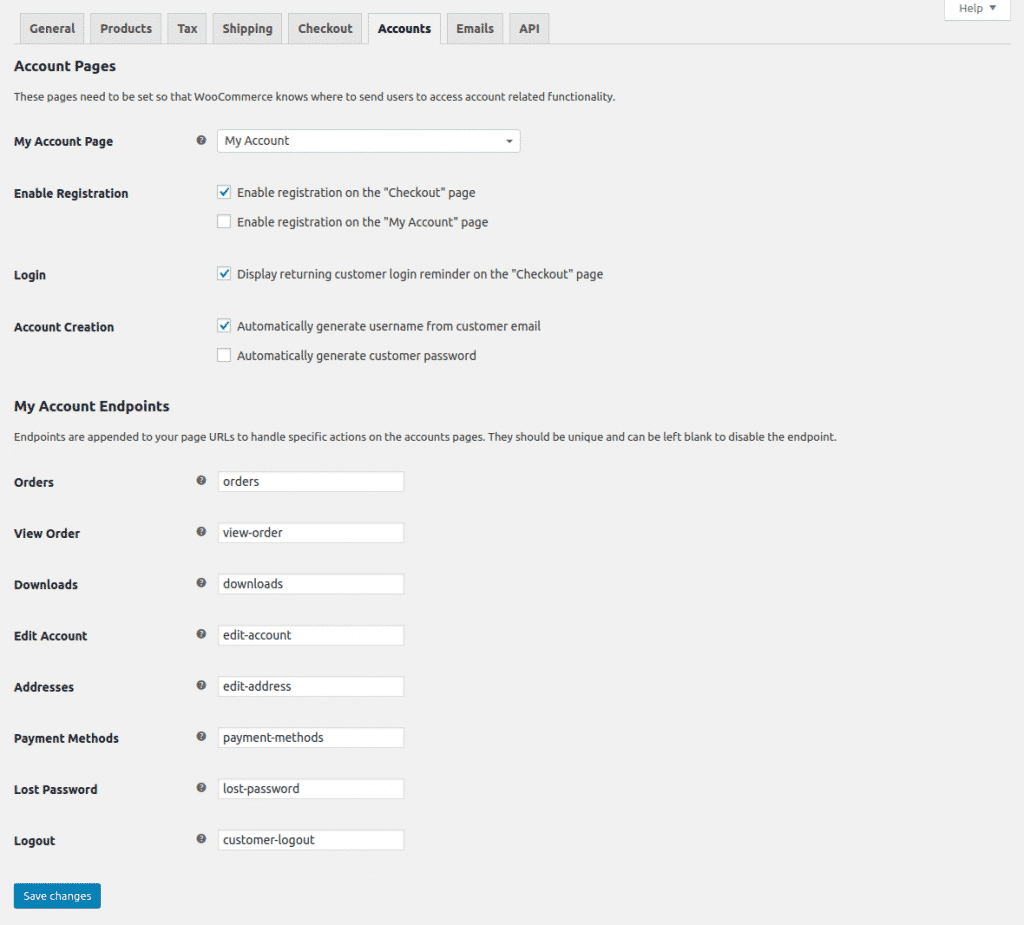Image resolution: width=1024 pixels, height=925 pixels.
Task: Enable registration on the "My Account" page
Action: tap(224, 222)
